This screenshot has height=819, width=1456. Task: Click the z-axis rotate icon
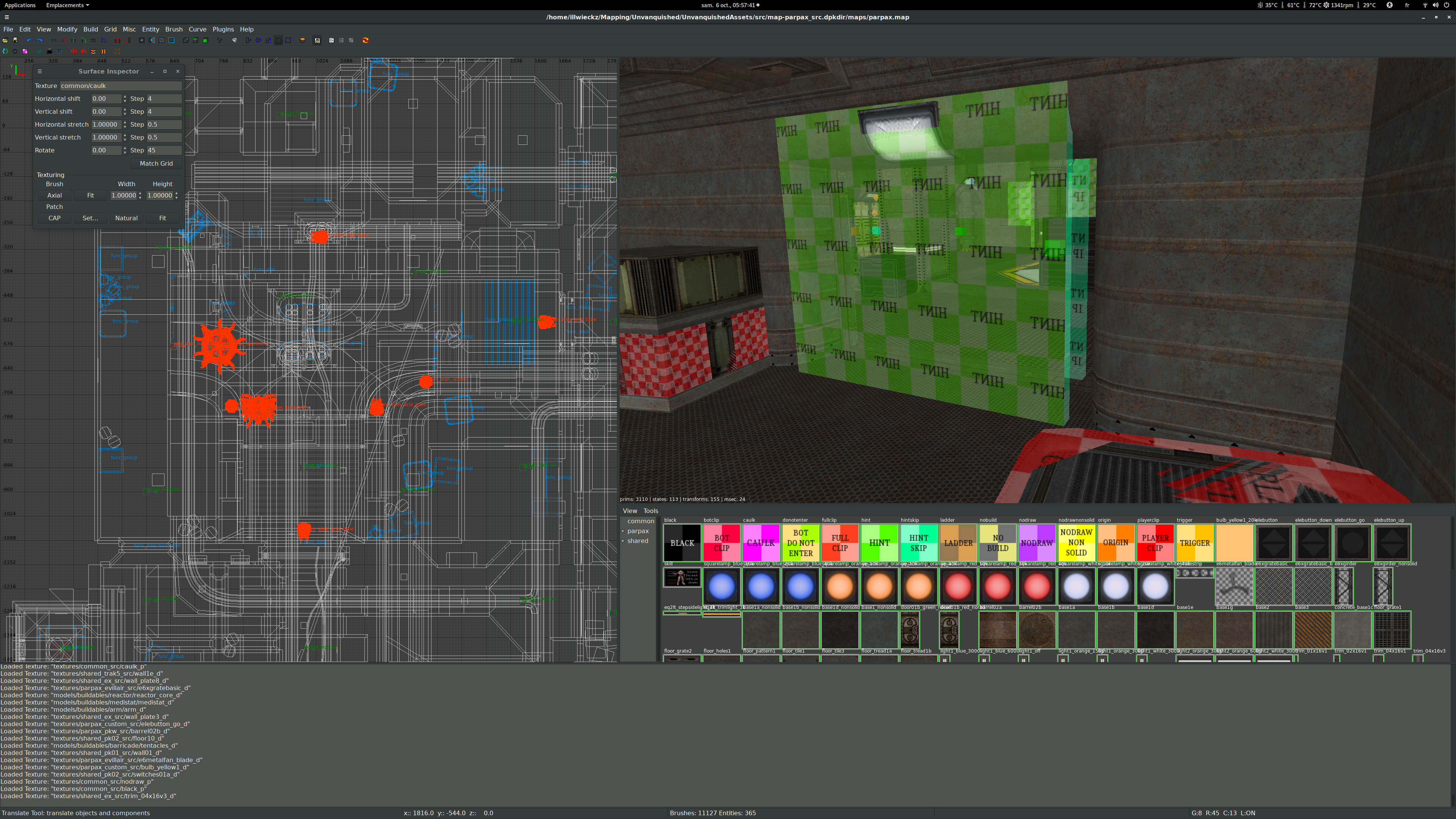(104, 40)
